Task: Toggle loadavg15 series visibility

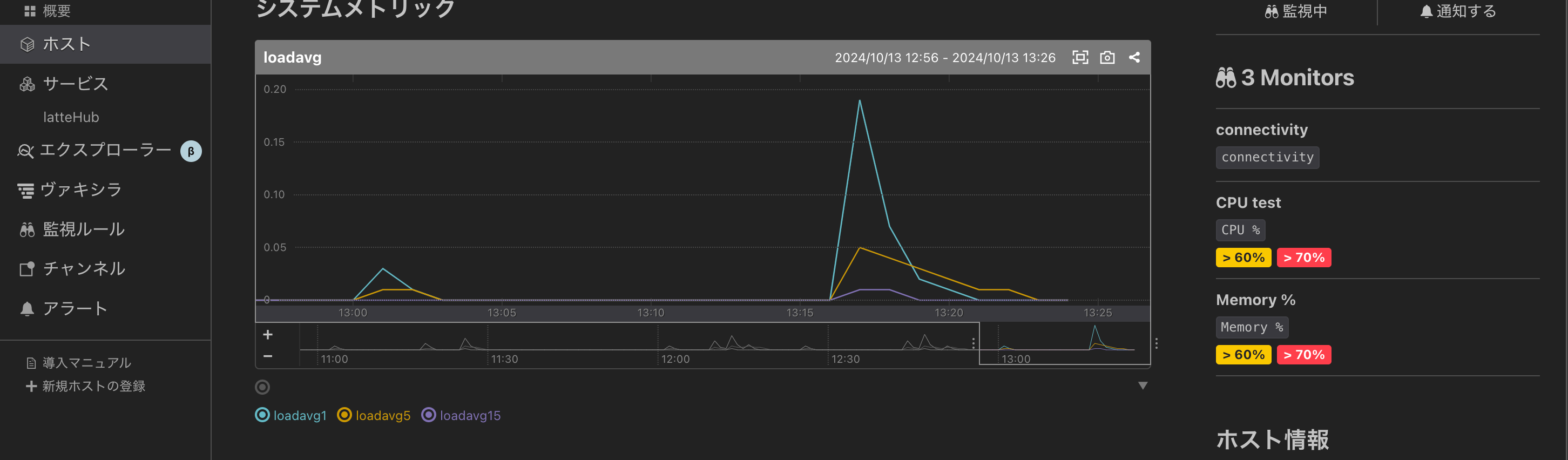Action: (461, 415)
